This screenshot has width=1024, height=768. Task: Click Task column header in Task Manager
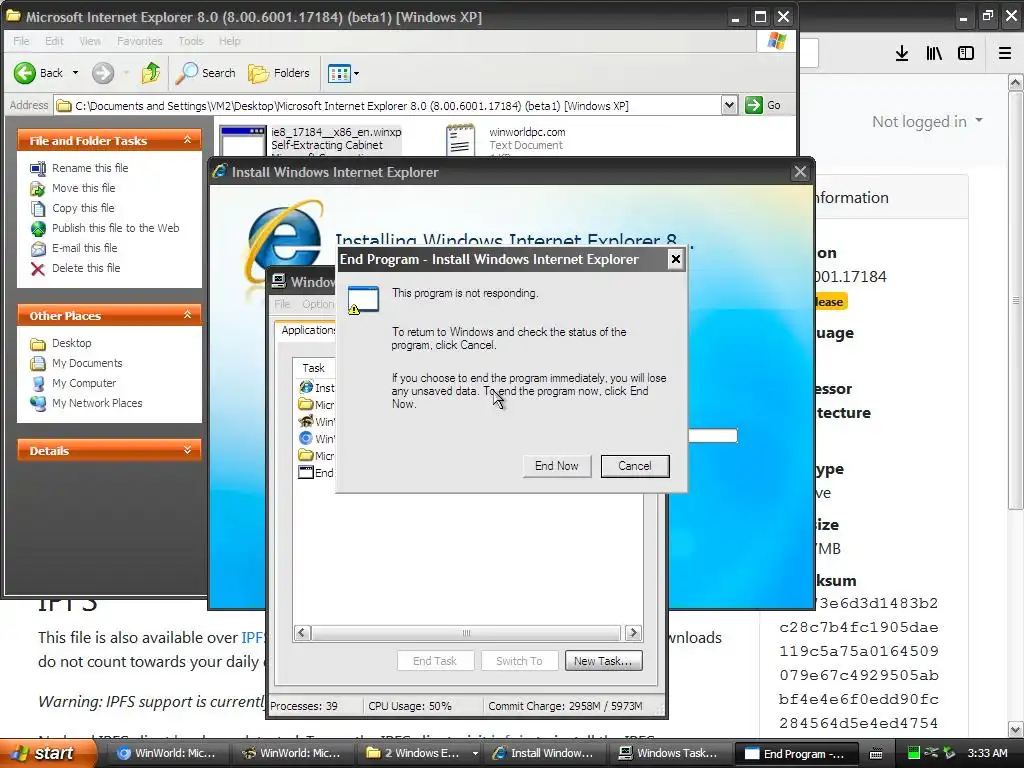[313, 368]
